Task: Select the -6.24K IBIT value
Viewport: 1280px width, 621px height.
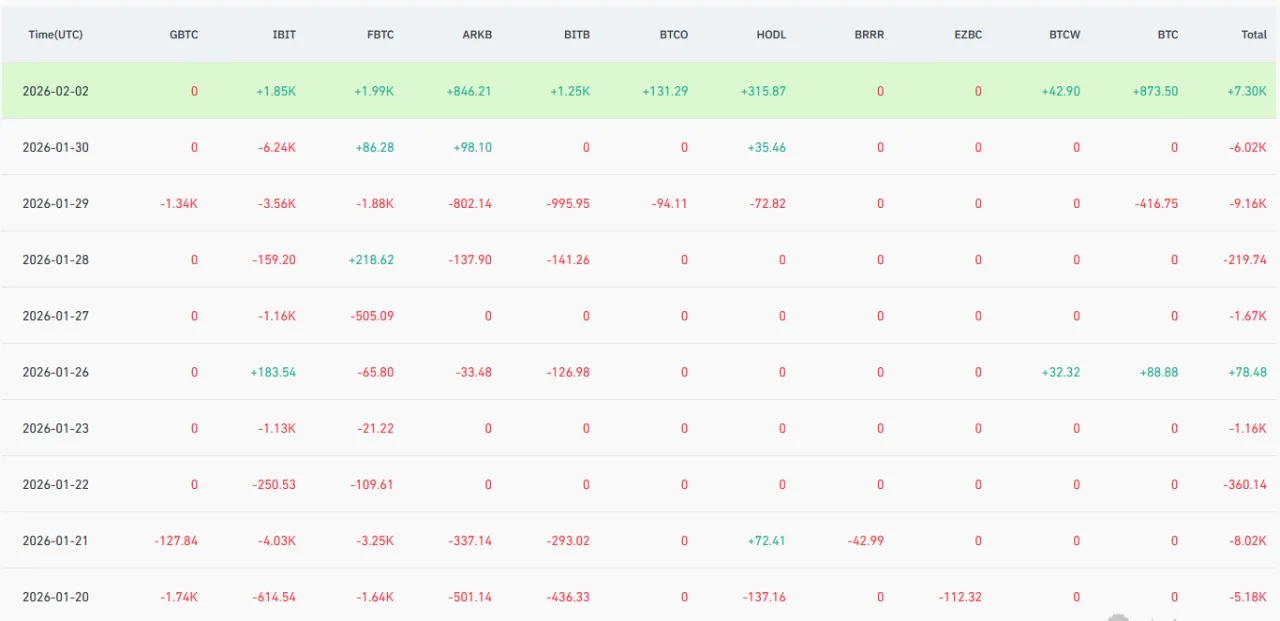Action: [x=276, y=147]
